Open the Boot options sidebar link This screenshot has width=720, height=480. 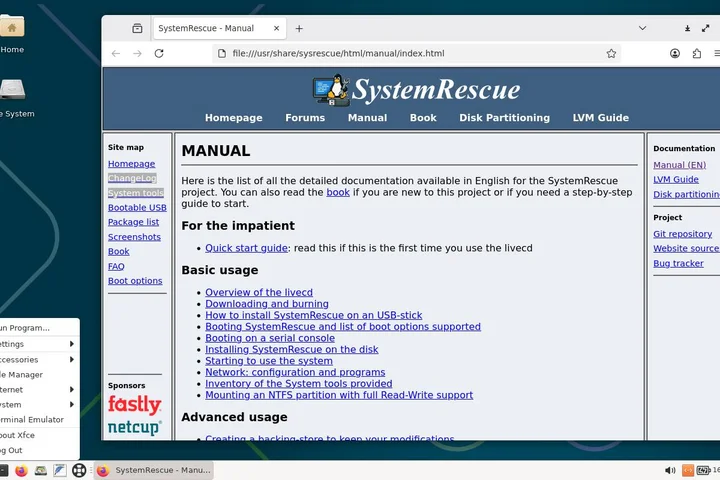coord(135,281)
